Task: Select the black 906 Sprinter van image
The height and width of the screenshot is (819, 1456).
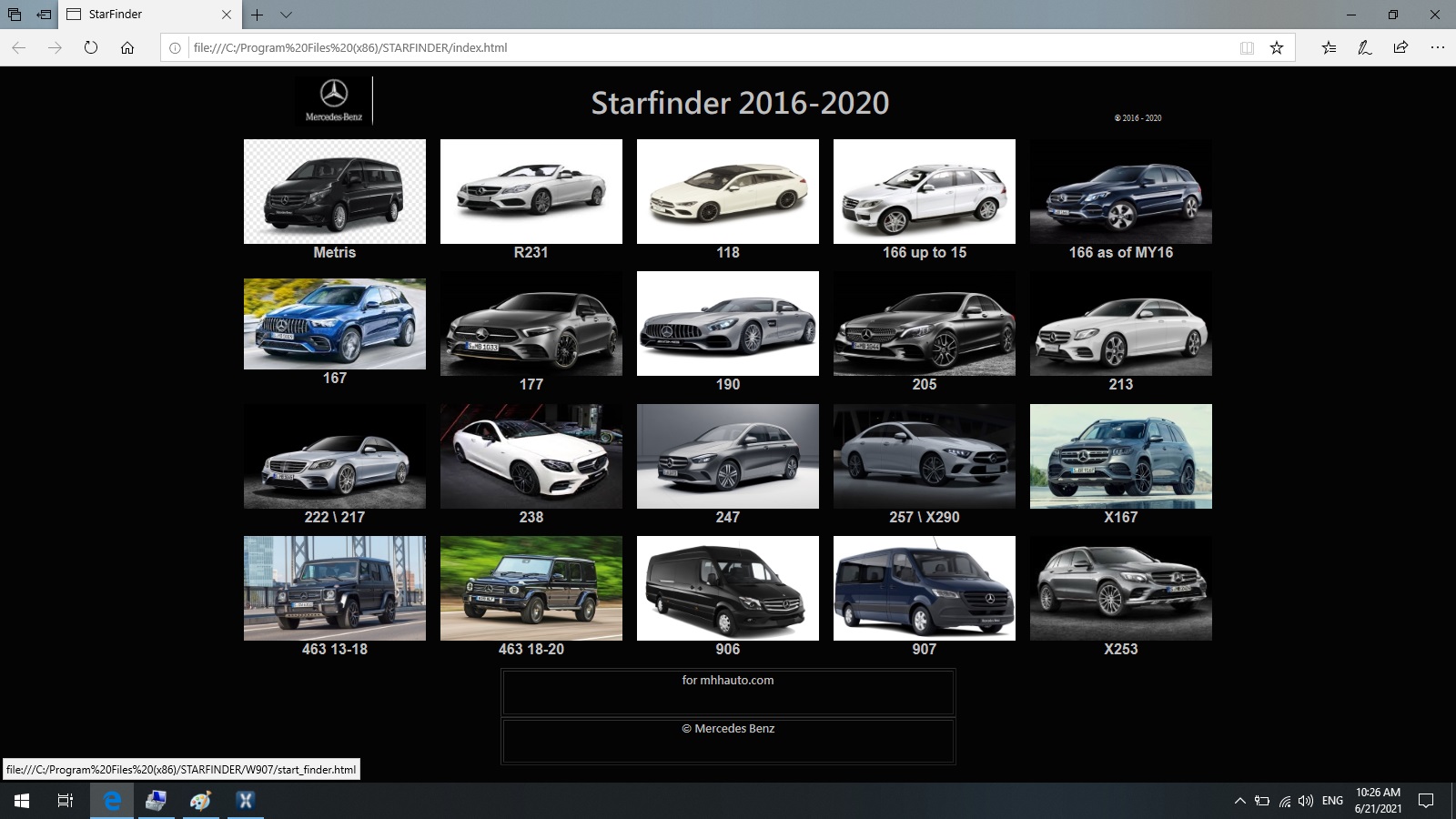Action: (x=728, y=588)
